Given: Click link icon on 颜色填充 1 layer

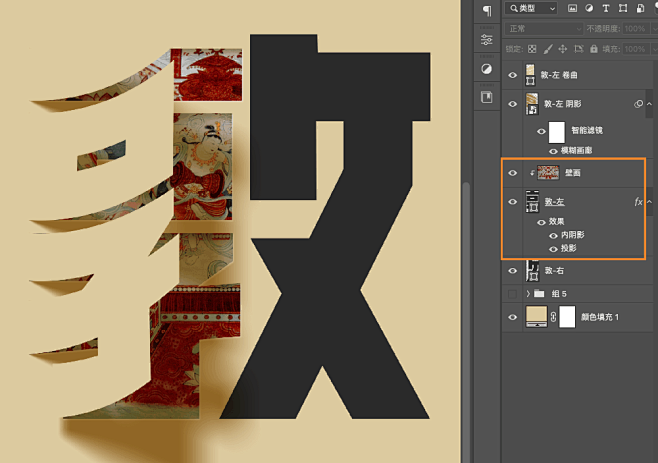Looking at the screenshot, I should point(553,317).
